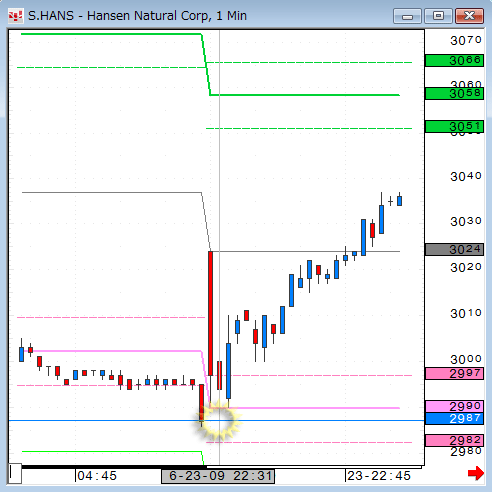Click the small box at time axis start
Image resolution: width=492 pixels, height=492 pixels.
(x=15, y=473)
